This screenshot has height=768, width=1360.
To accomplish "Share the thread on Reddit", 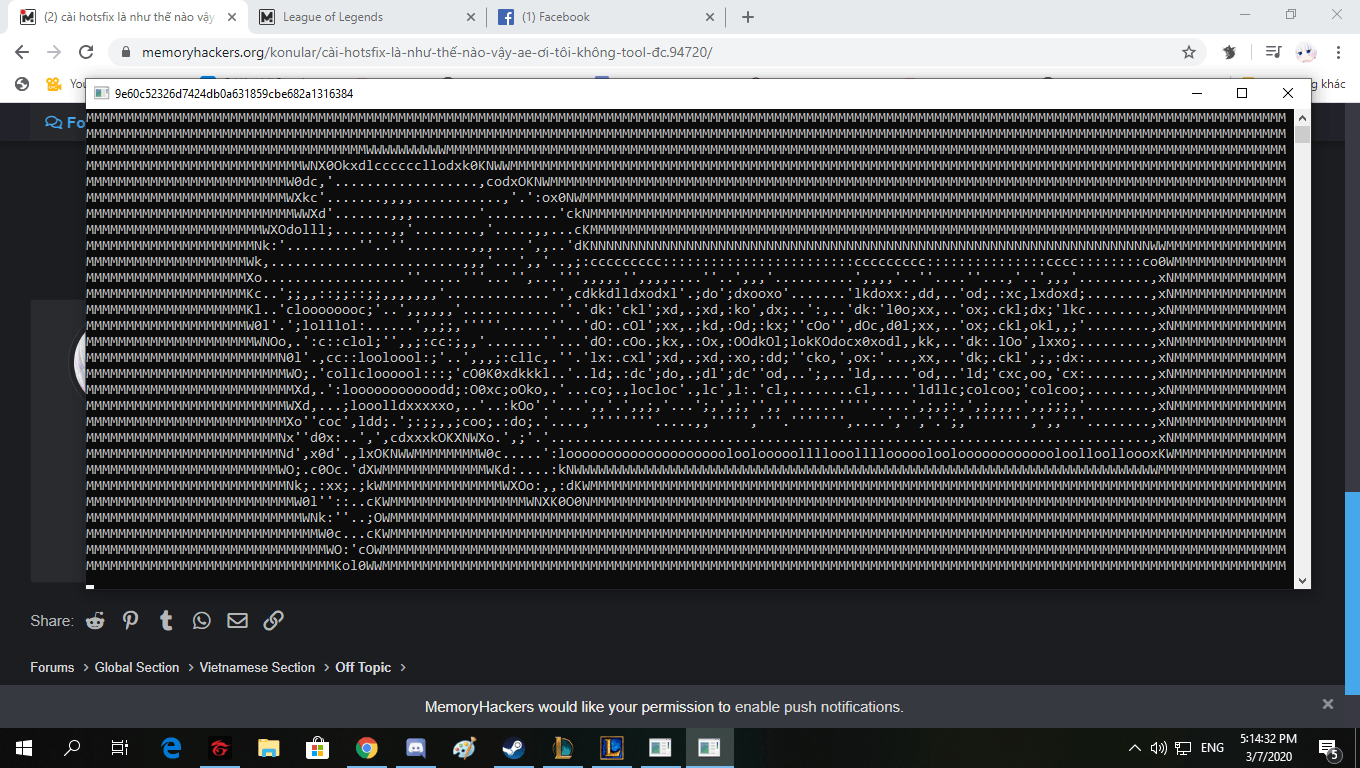I will point(95,621).
